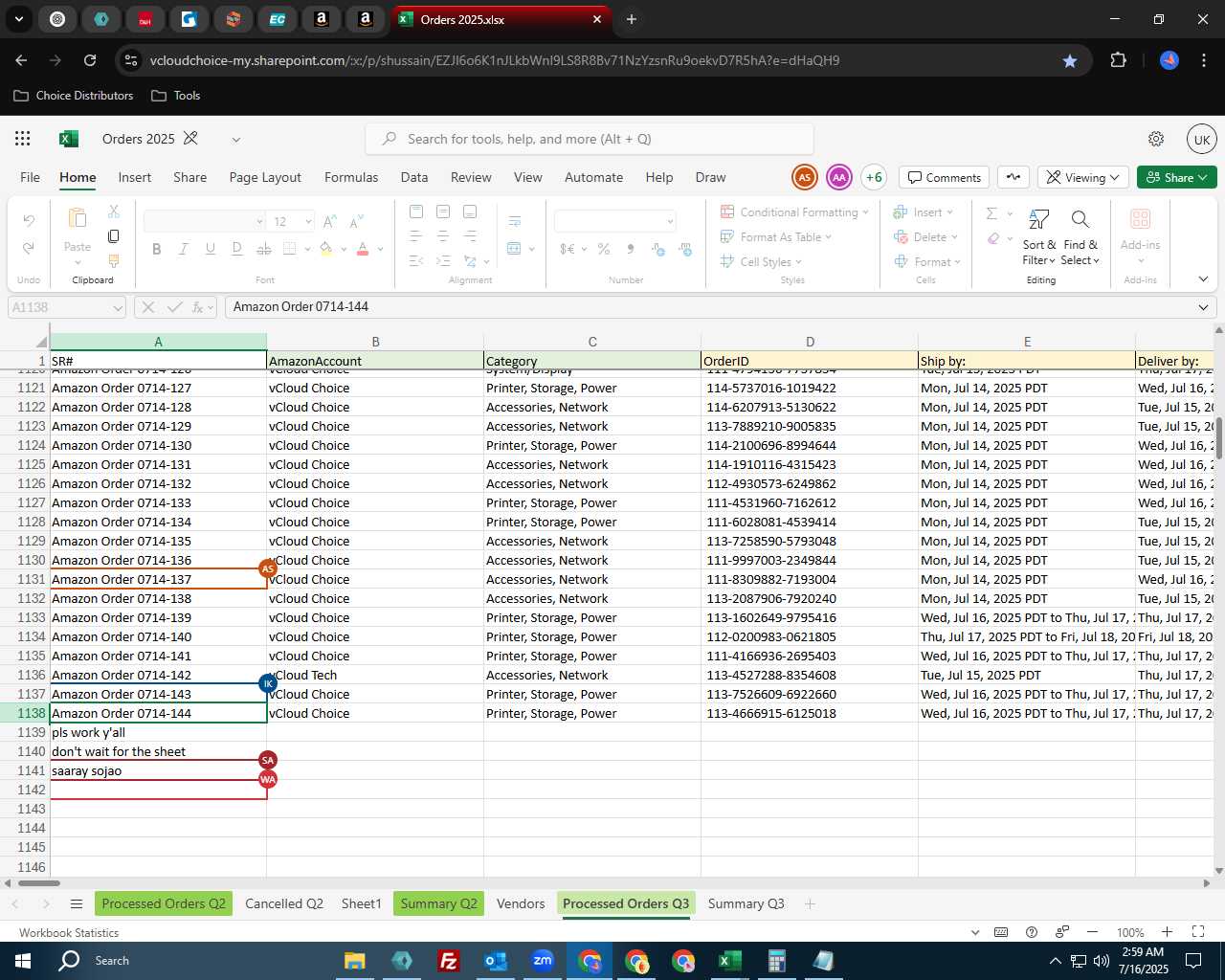Click the Wrap Text icon
The width and height of the screenshot is (1225, 980).
pos(515,221)
